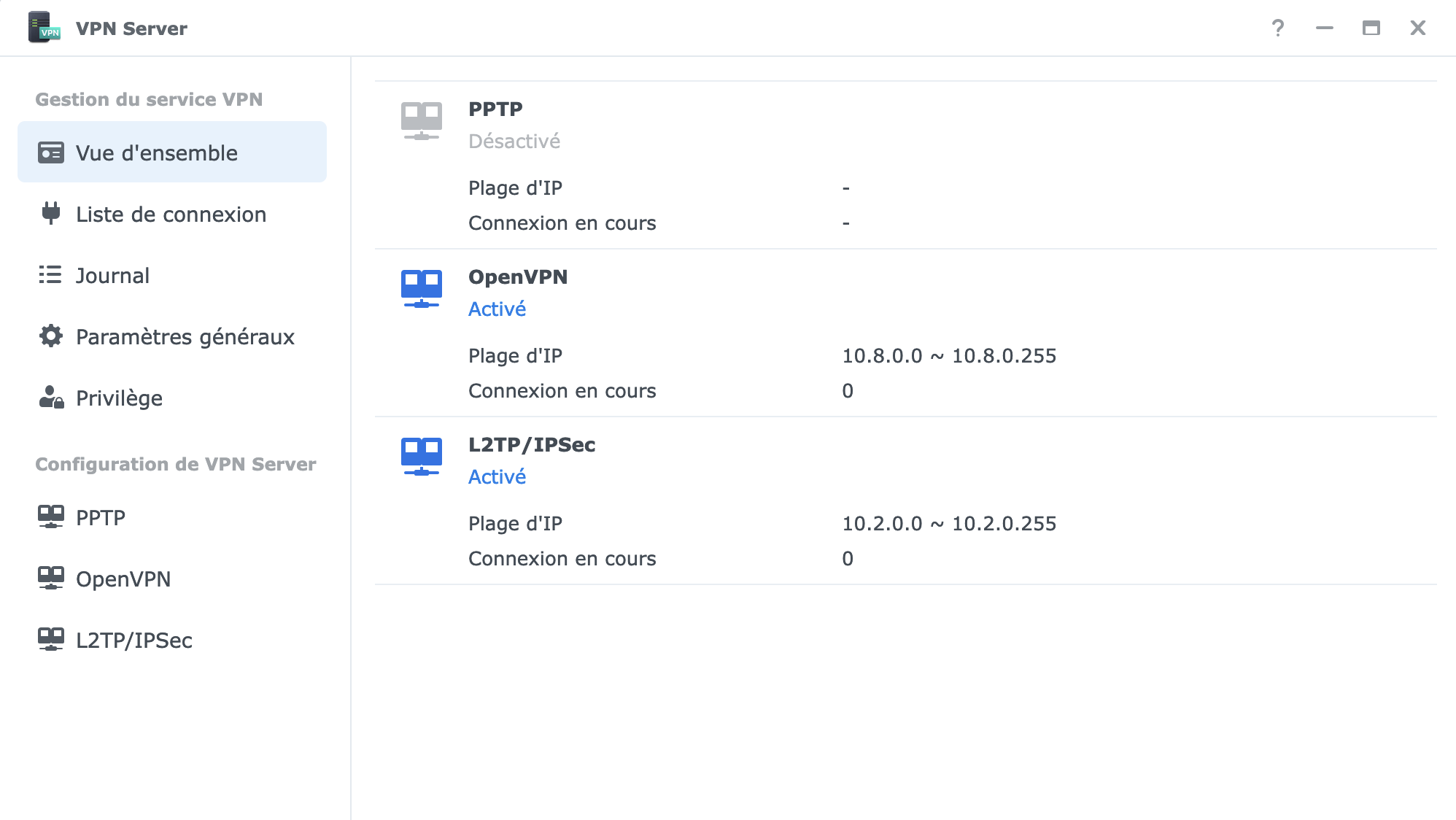Click the VPN Server app icon
The height and width of the screenshot is (820, 1456).
[x=44, y=28]
